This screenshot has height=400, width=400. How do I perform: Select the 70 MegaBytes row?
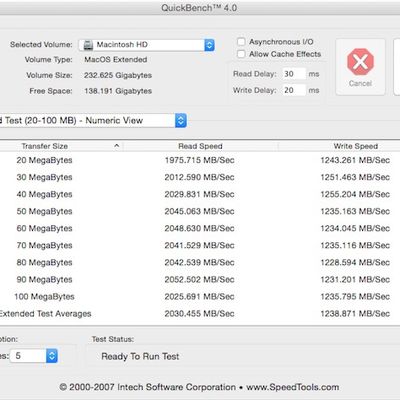(200, 245)
